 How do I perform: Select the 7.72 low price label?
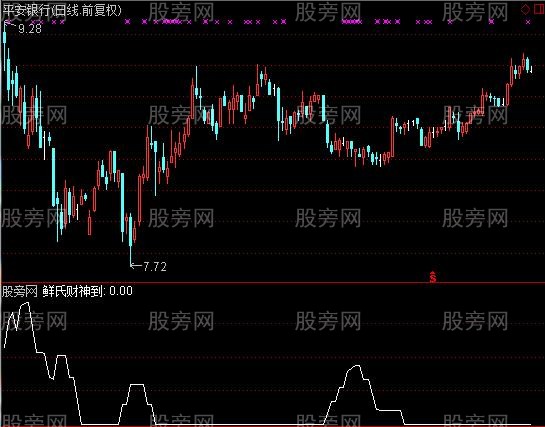[x=155, y=267]
